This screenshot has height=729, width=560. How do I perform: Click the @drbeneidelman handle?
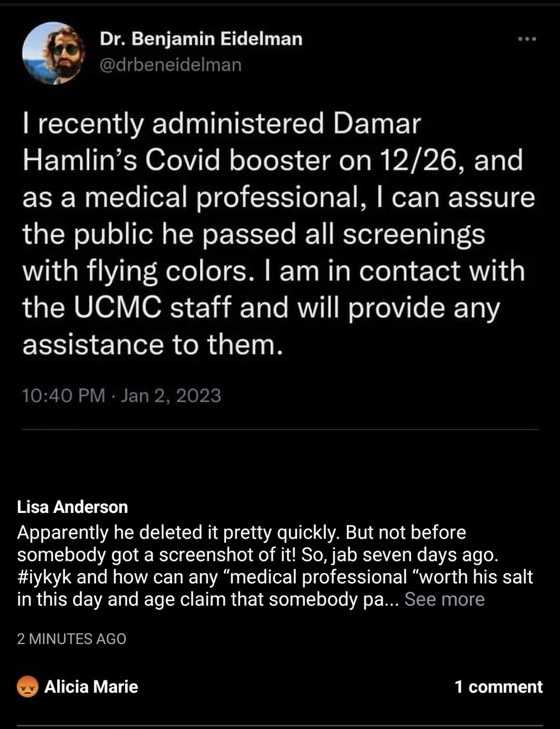pos(171,65)
